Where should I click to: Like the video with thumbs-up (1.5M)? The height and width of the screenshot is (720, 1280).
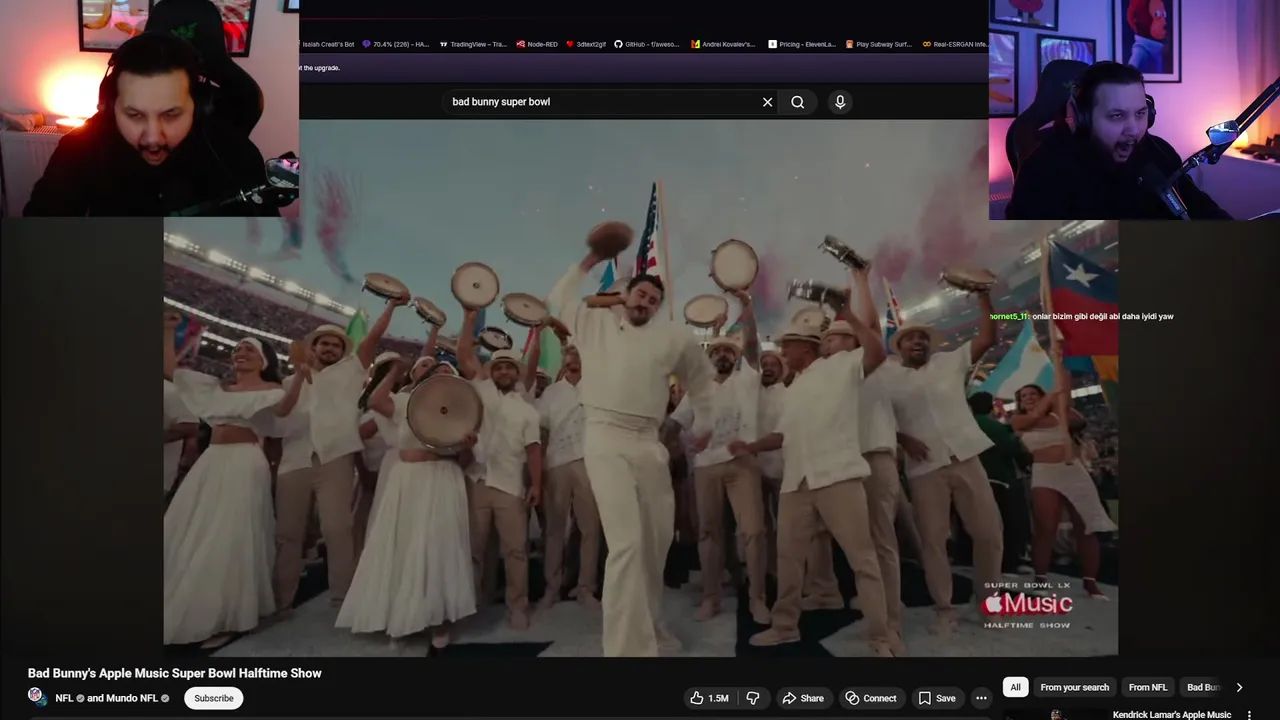coord(709,698)
